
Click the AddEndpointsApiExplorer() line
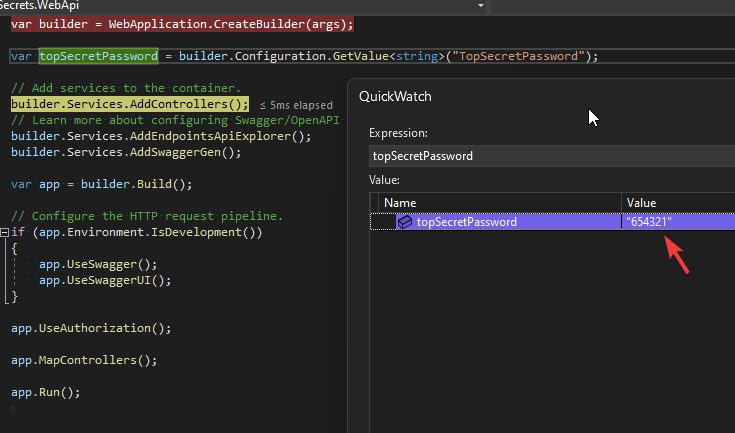pos(161,136)
